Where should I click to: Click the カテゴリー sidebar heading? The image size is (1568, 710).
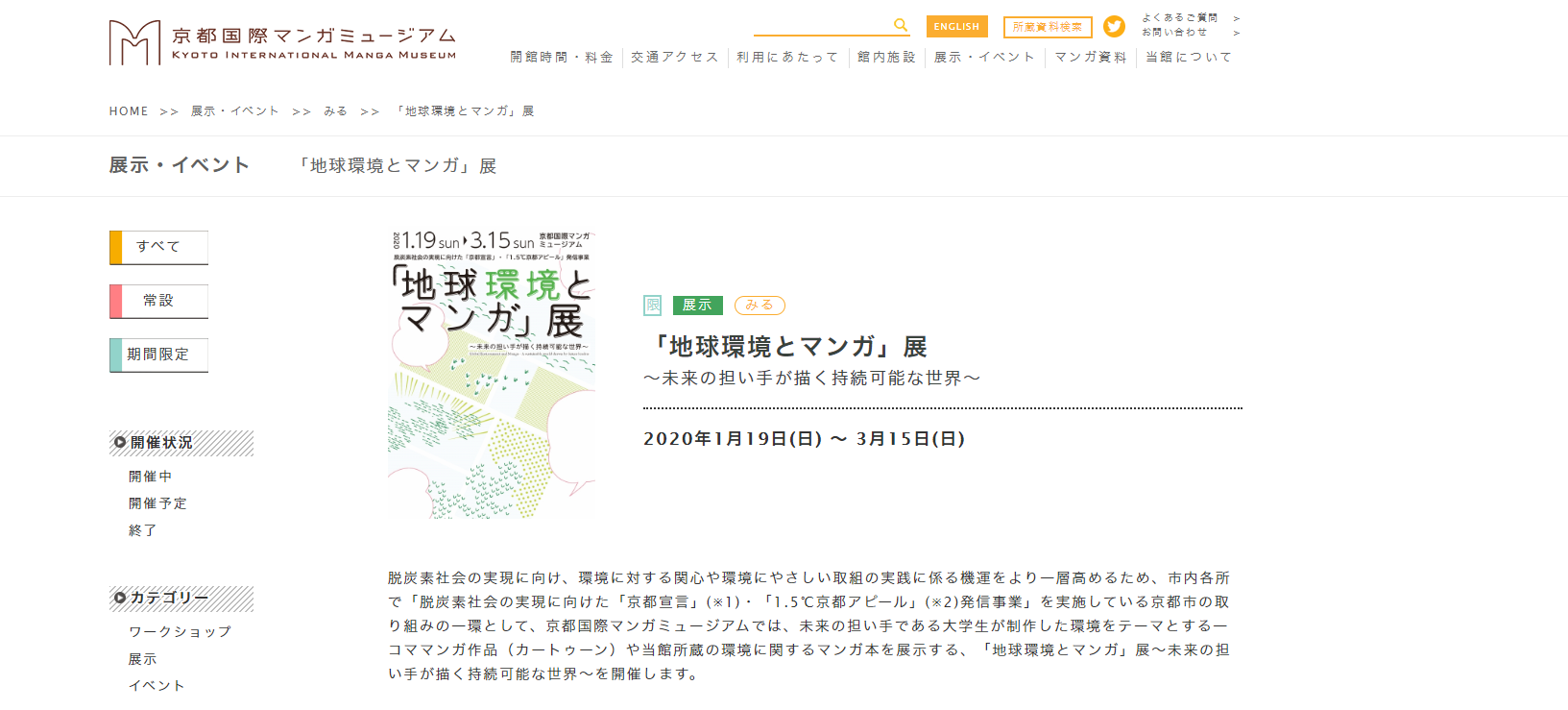181,599
